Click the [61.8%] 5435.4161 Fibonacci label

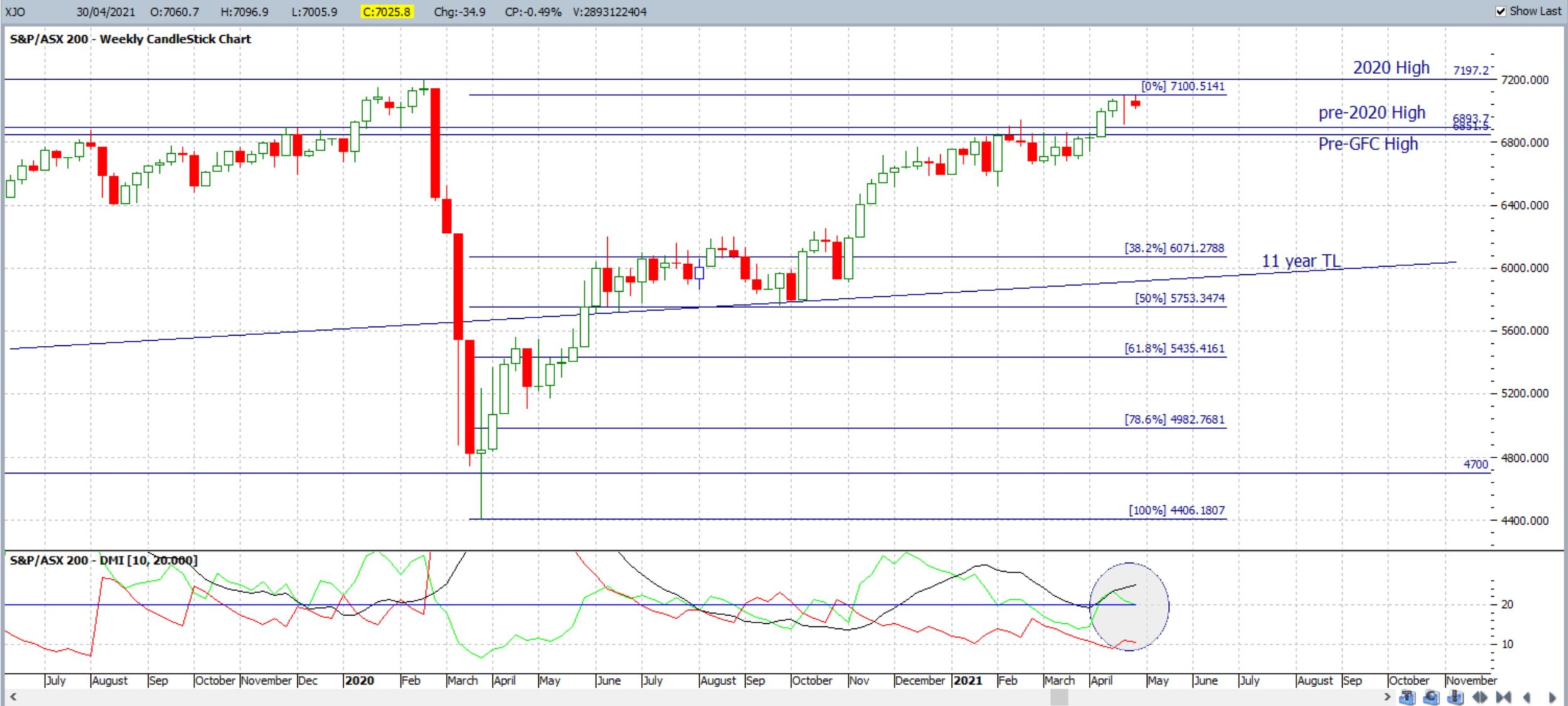(x=1174, y=348)
